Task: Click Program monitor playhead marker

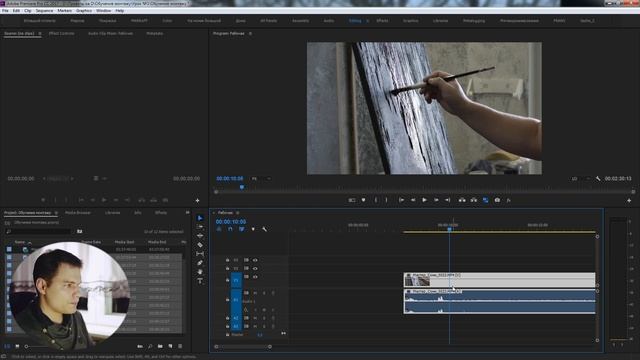Action: (x=242, y=187)
